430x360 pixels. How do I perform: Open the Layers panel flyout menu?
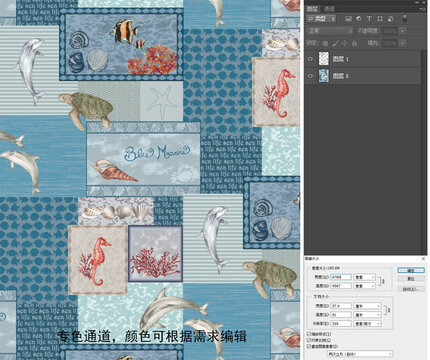[423, 9]
